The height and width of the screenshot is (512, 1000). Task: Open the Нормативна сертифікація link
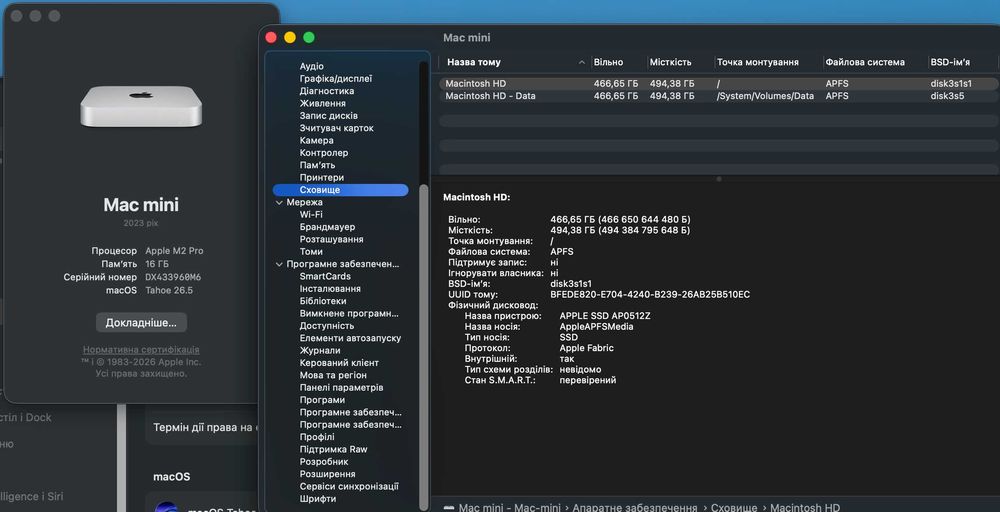point(141,349)
